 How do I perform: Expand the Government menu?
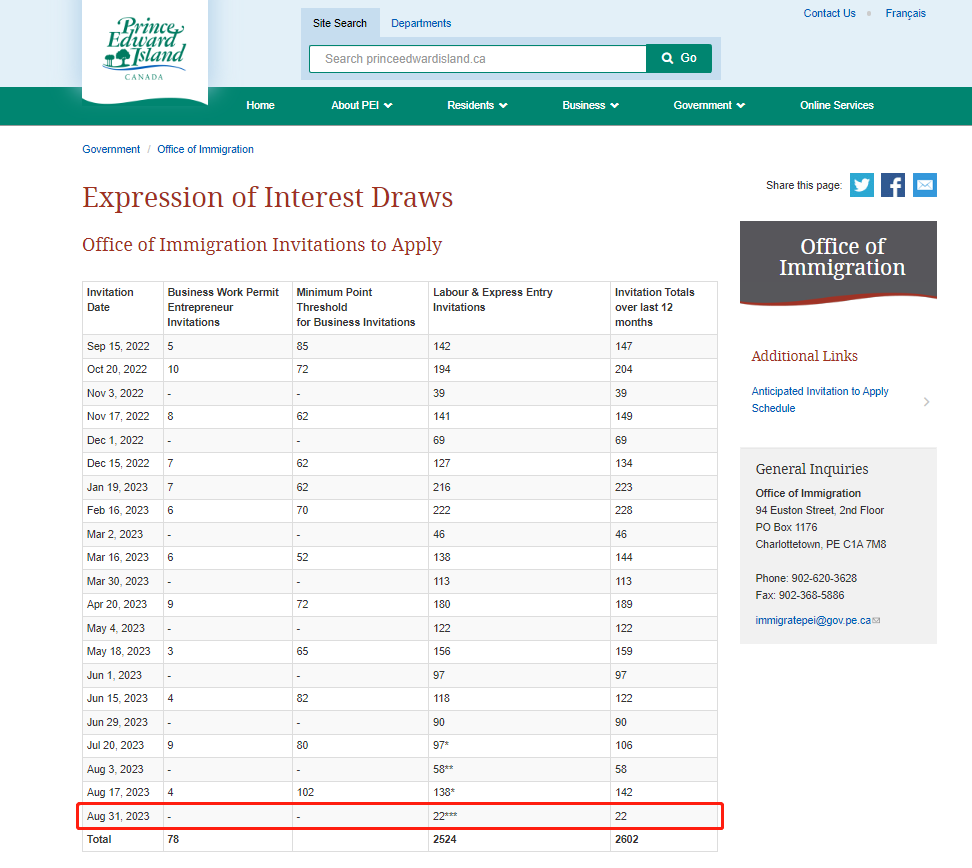pyautogui.click(x=709, y=105)
